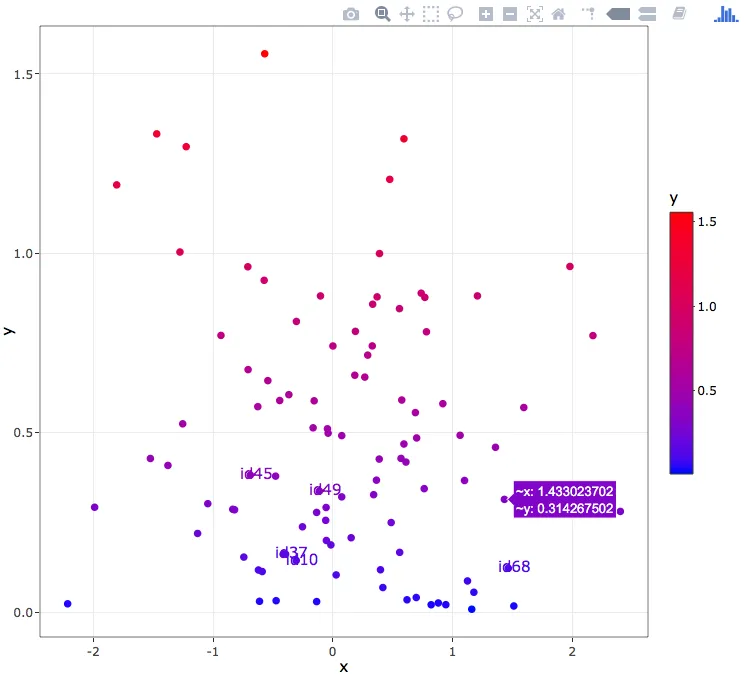Screen dimensions: 755x689
Task: Click the Zoom In plus button
Action: click(486, 14)
